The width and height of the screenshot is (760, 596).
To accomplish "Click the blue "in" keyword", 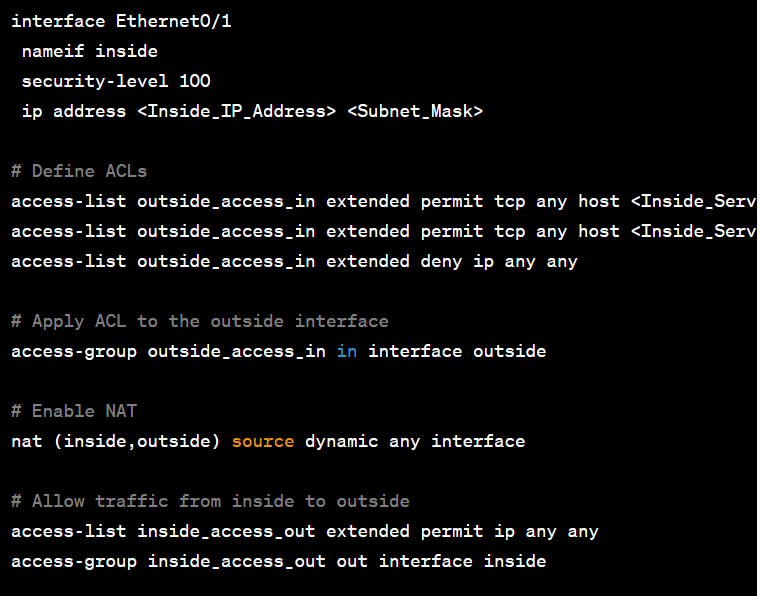I will tap(347, 351).
